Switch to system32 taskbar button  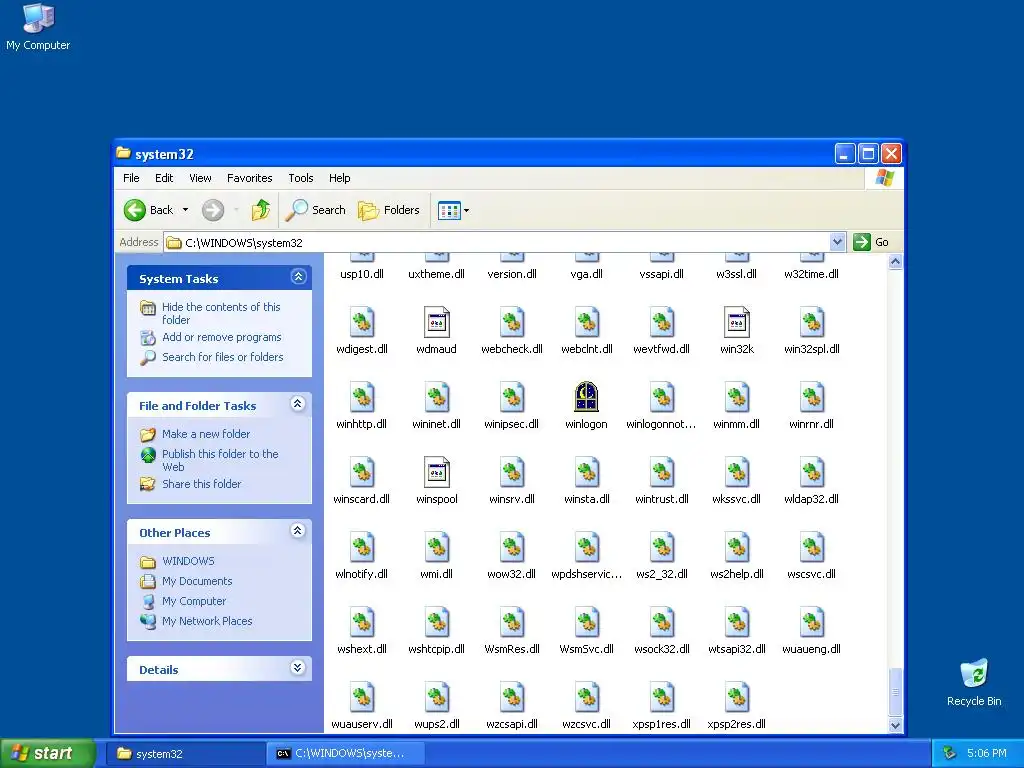tap(185, 754)
